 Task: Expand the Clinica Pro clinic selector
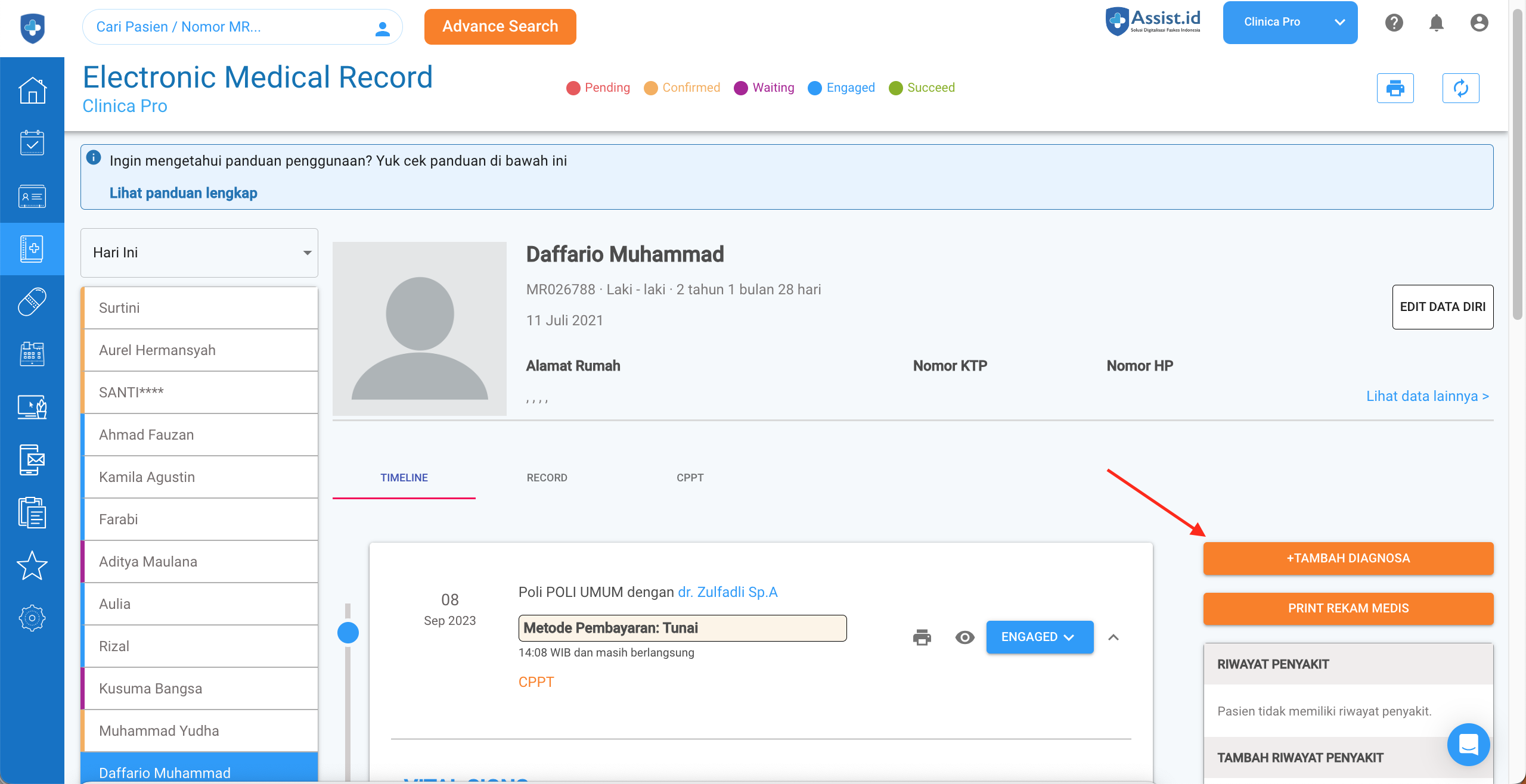(1290, 23)
